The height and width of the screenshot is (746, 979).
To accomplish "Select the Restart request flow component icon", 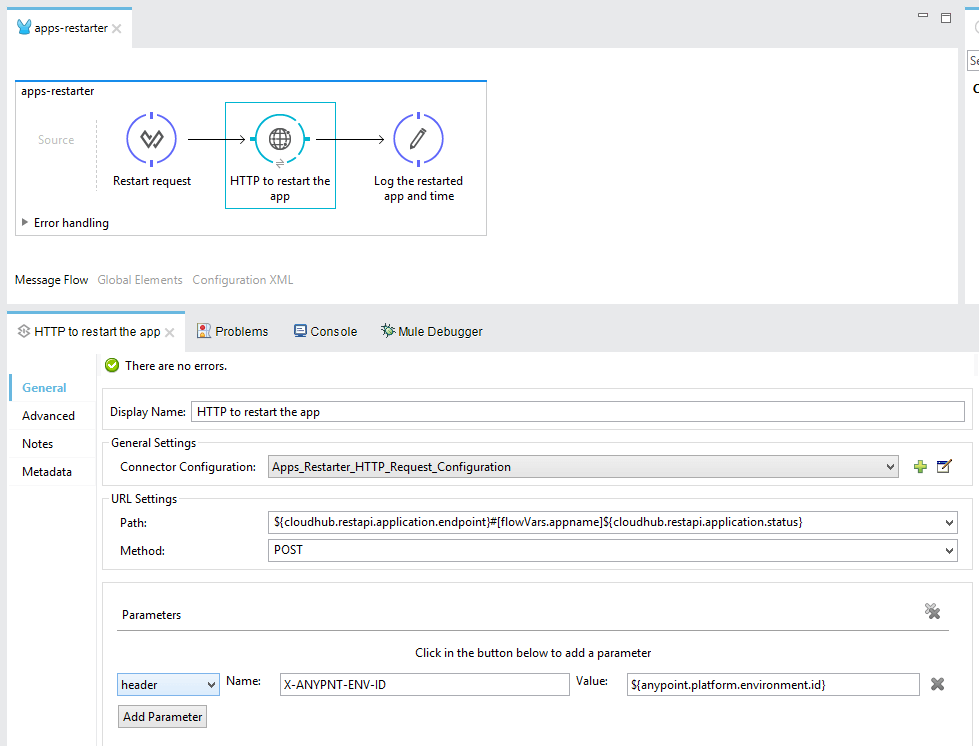I will point(152,139).
